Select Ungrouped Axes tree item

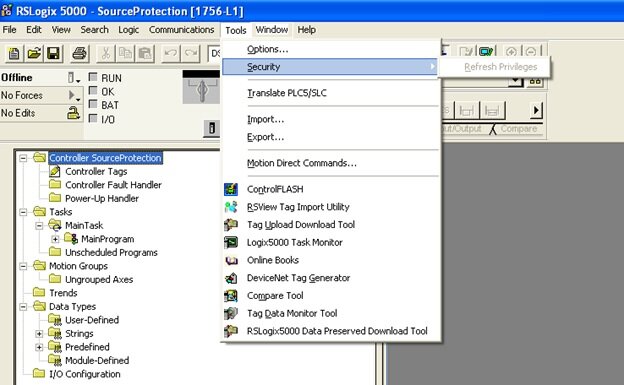tap(99, 279)
